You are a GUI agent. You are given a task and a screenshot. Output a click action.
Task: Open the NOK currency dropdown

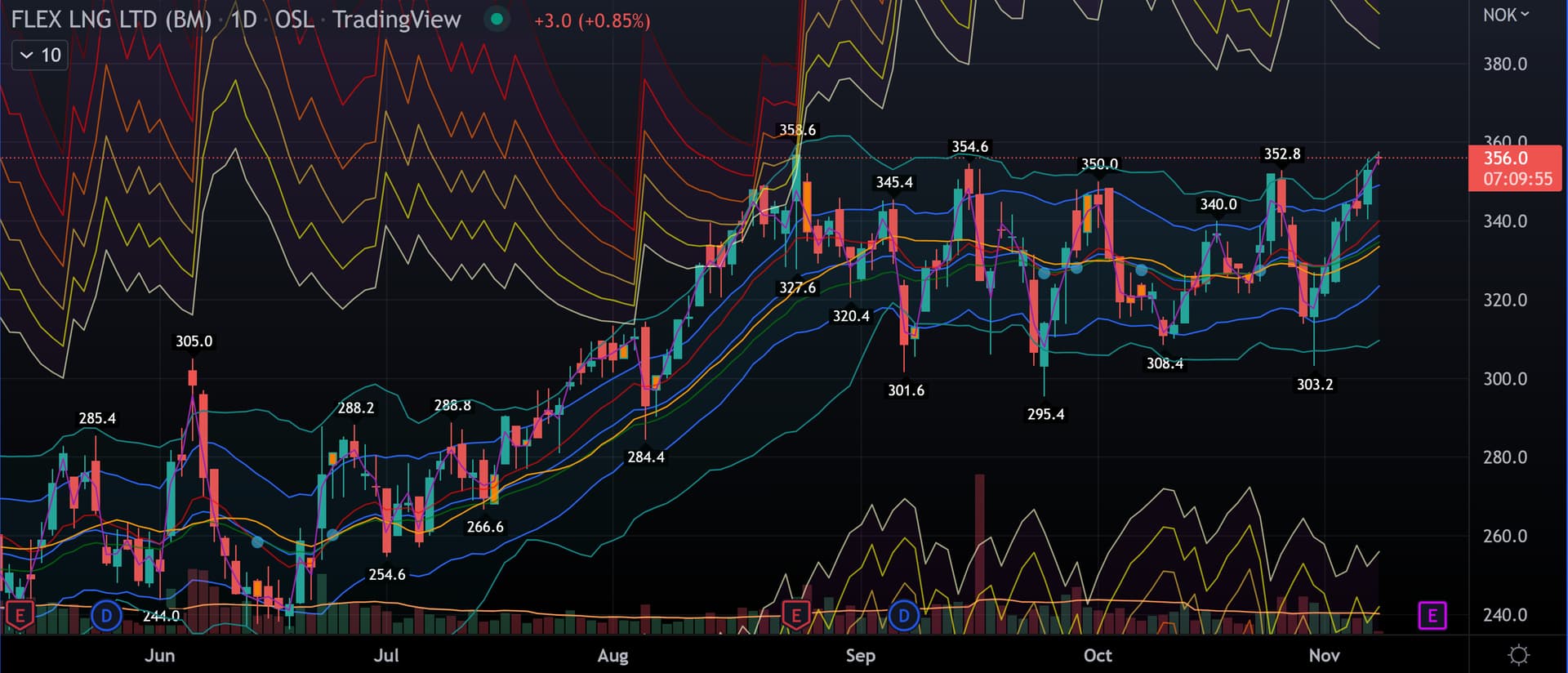(1506, 15)
